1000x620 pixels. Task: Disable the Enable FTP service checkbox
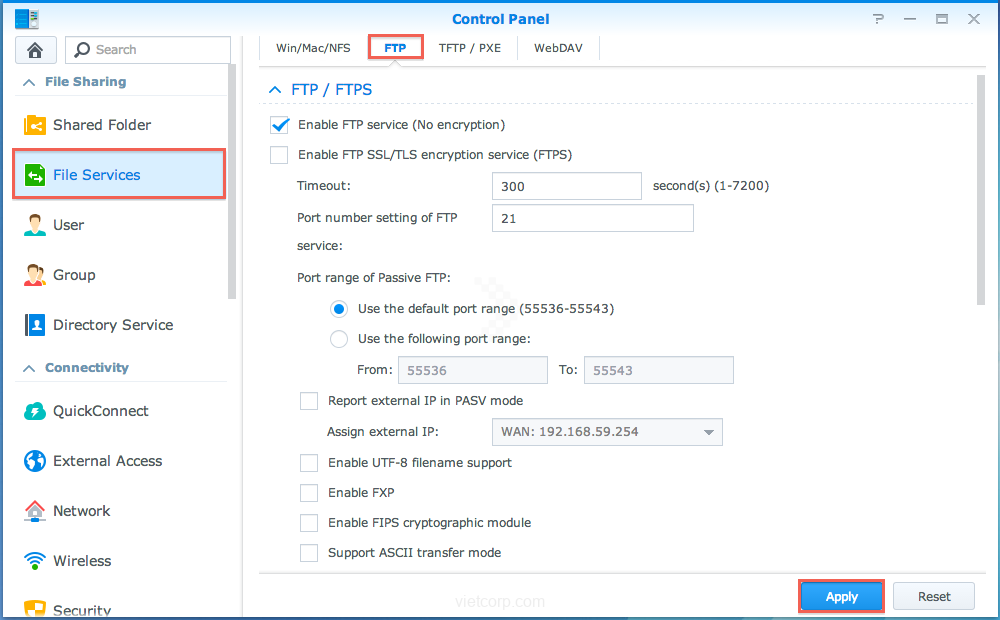click(280, 125)
